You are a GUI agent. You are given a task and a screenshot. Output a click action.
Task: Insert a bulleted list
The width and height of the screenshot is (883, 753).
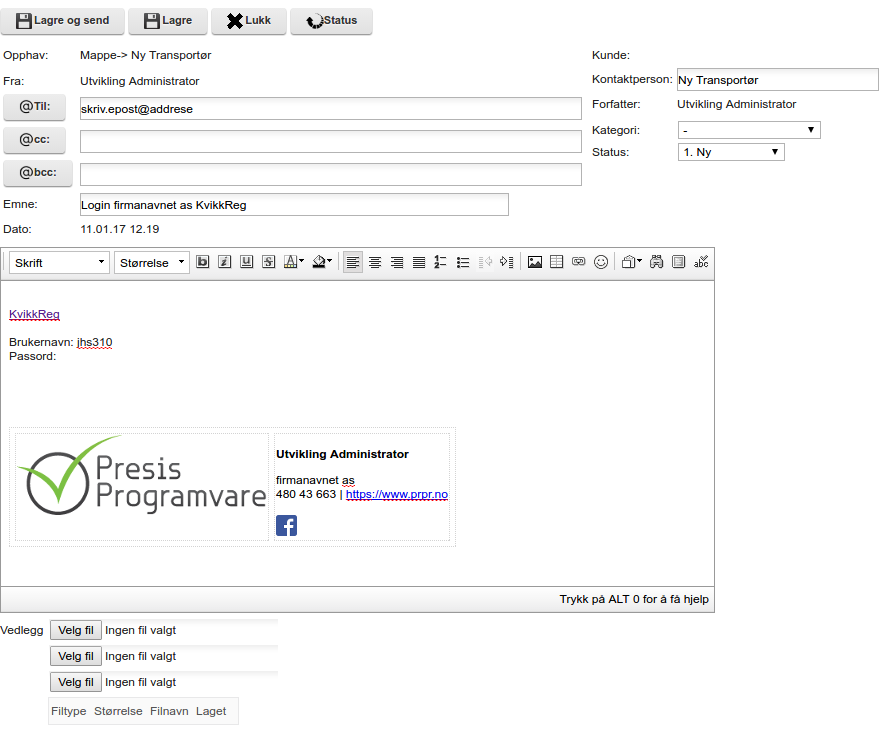463,262
